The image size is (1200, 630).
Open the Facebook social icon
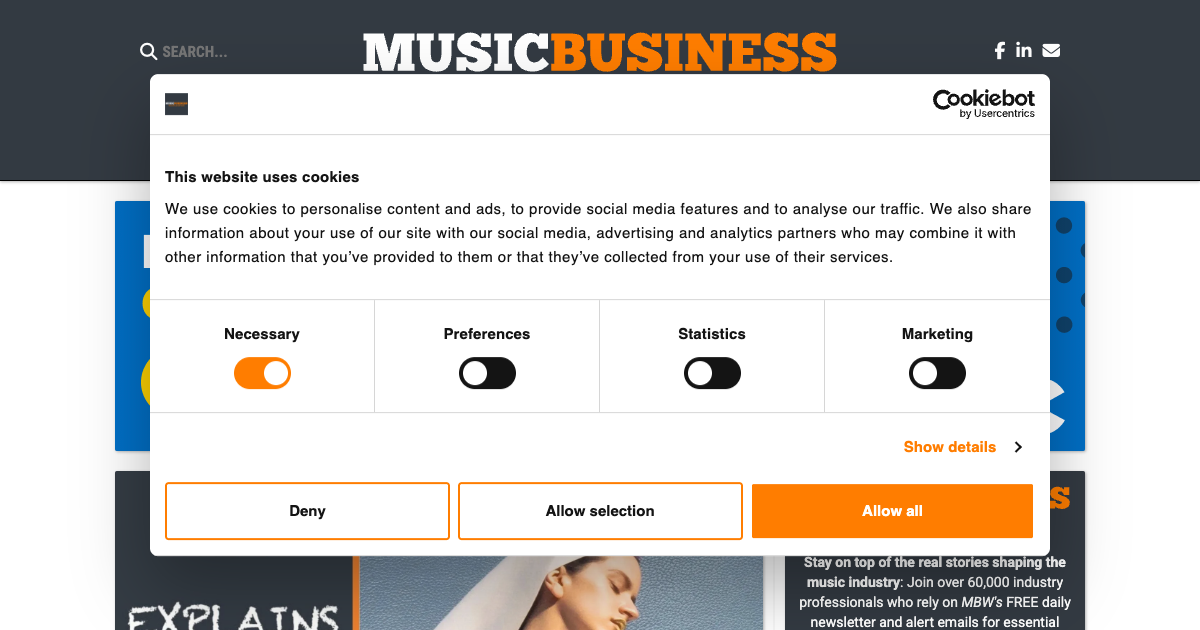coord(999,49)
